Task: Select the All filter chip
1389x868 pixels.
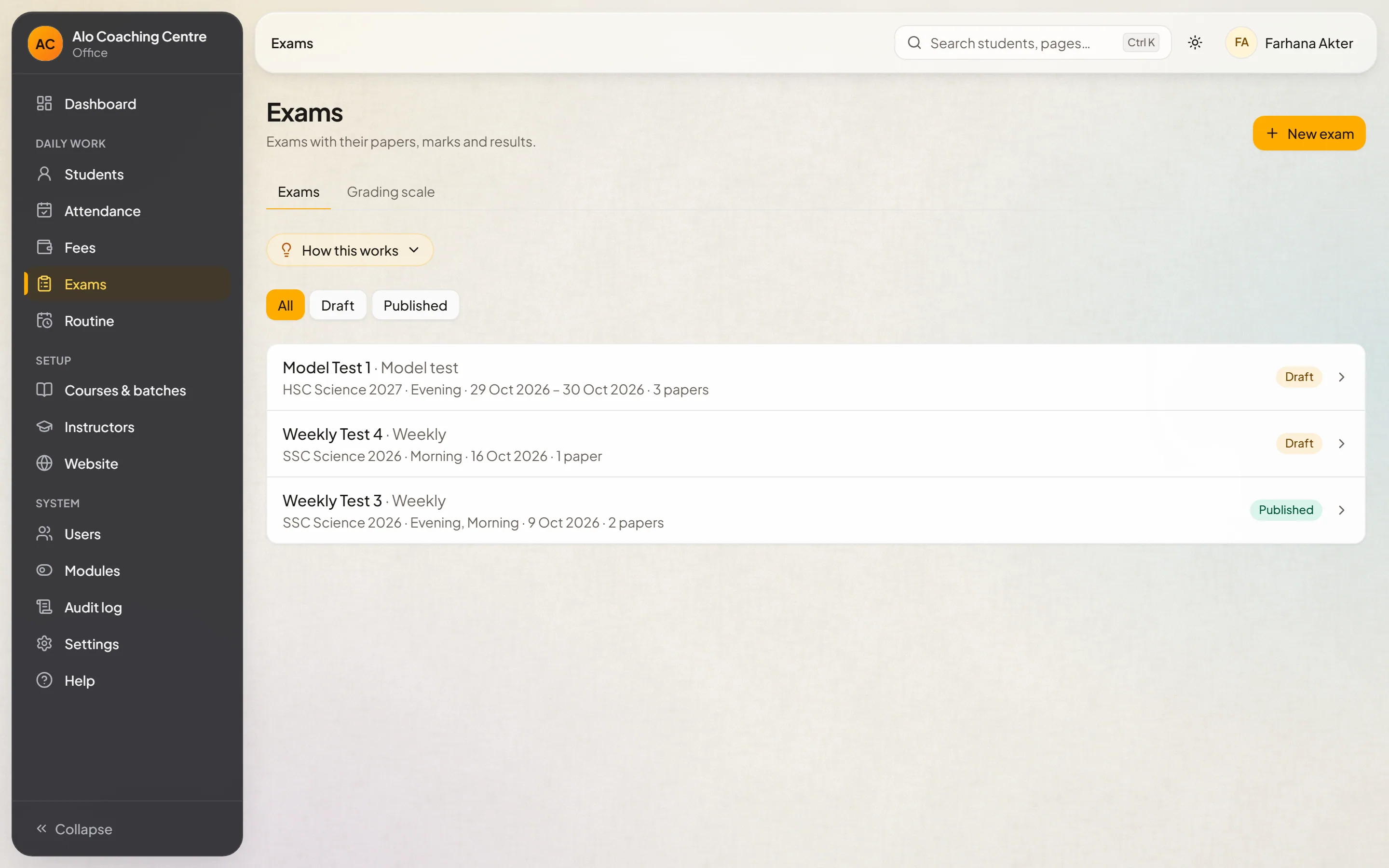Action: pos(285,305)
